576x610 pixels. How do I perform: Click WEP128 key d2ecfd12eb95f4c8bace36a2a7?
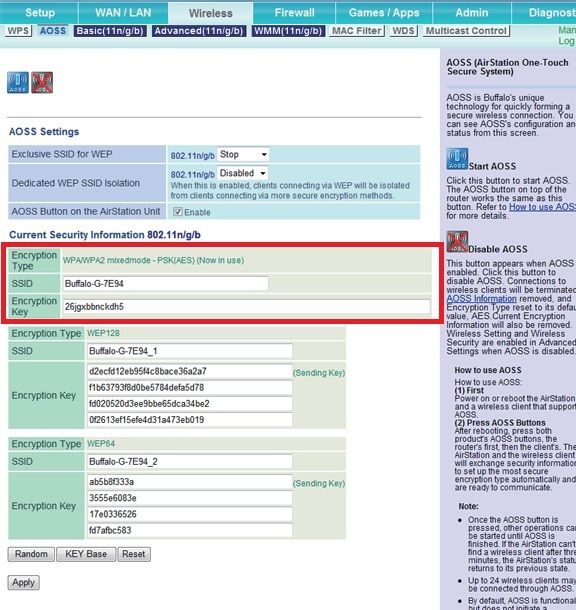pyautogui.click(x=190, y=371)
